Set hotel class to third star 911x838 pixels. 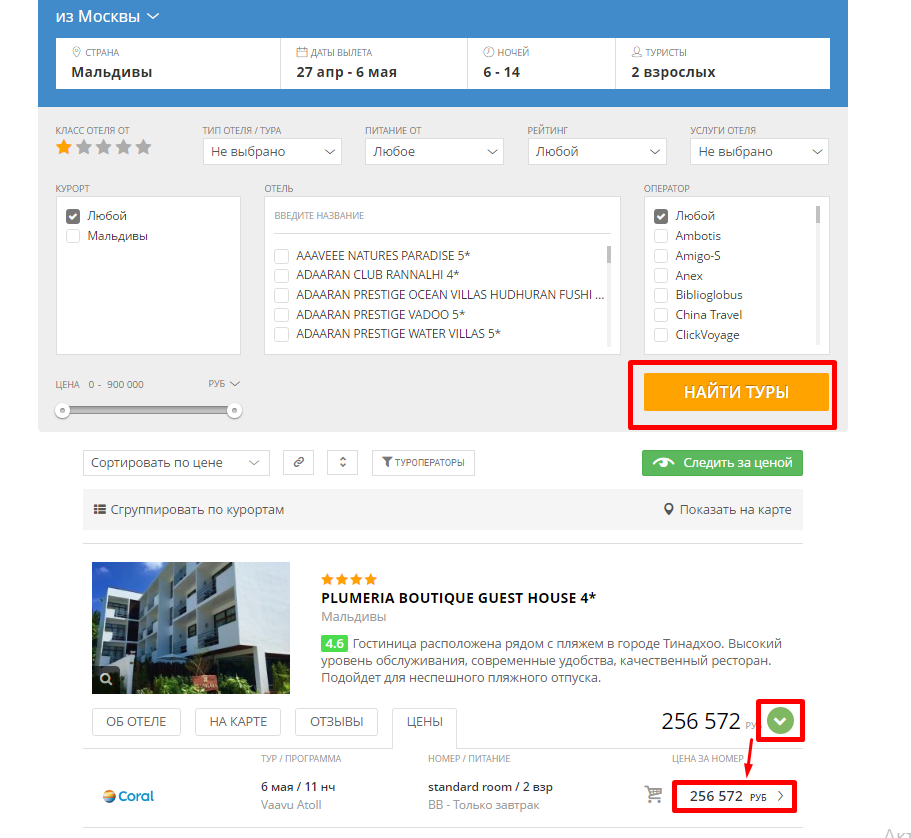point(103,148)
